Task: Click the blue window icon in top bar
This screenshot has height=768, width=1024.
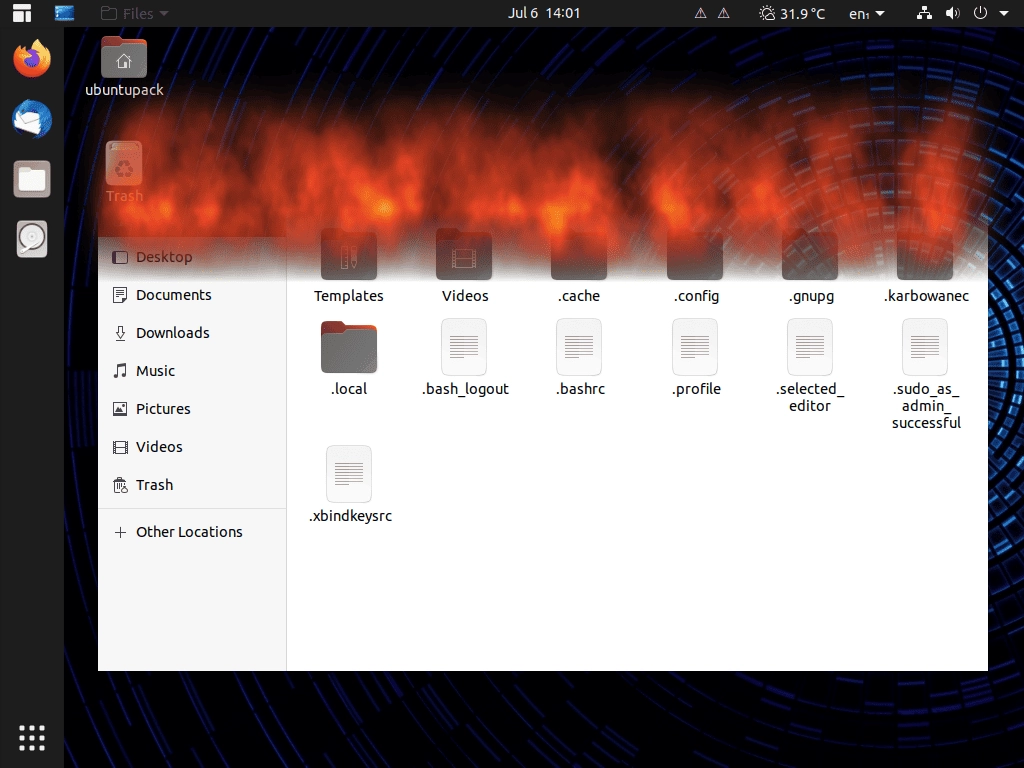Action: pyautogui.click(x=64, y=13)
